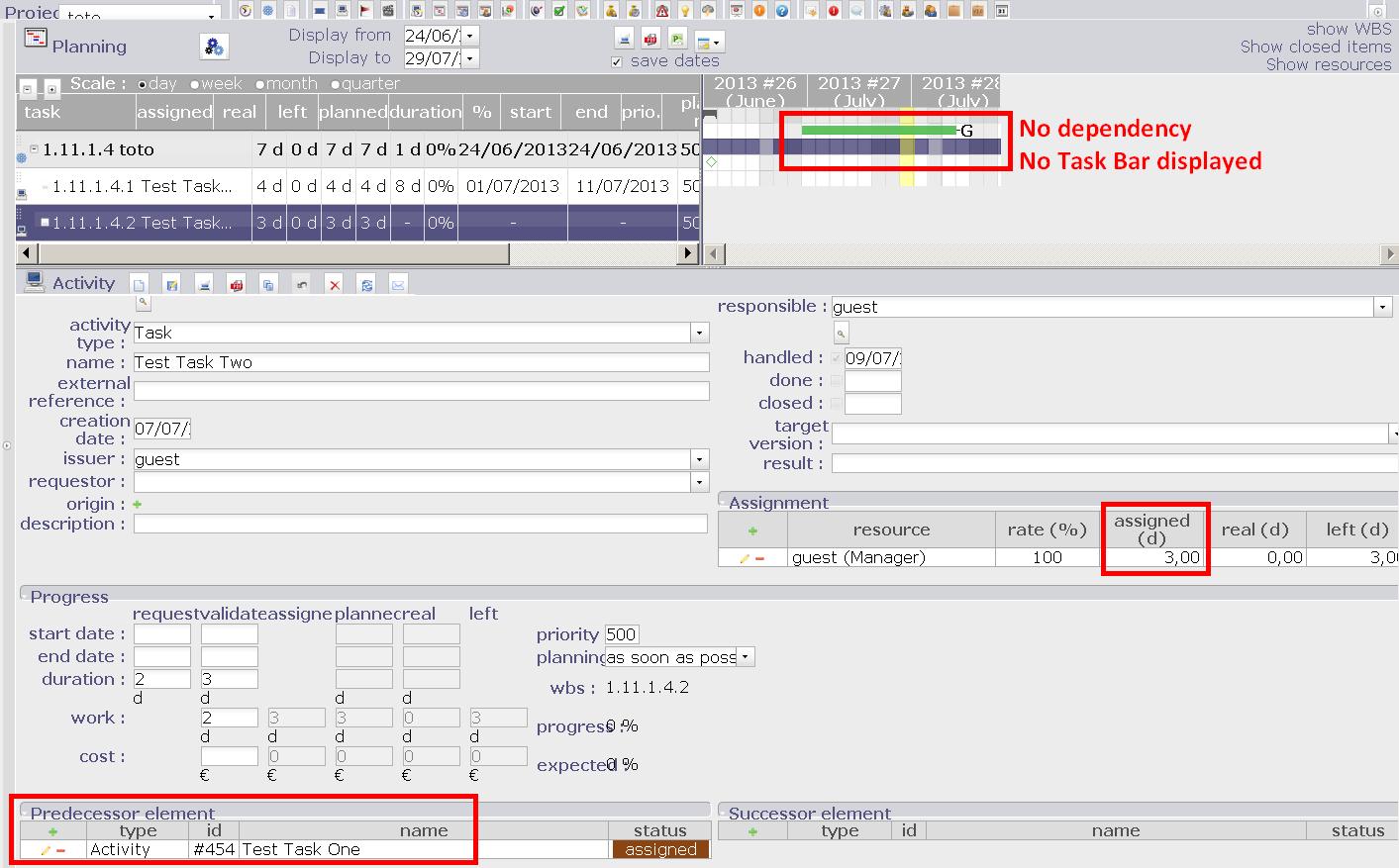Add a successor element with the green plus
This screenshot has height=868, width=1399.
coord(752,831)
